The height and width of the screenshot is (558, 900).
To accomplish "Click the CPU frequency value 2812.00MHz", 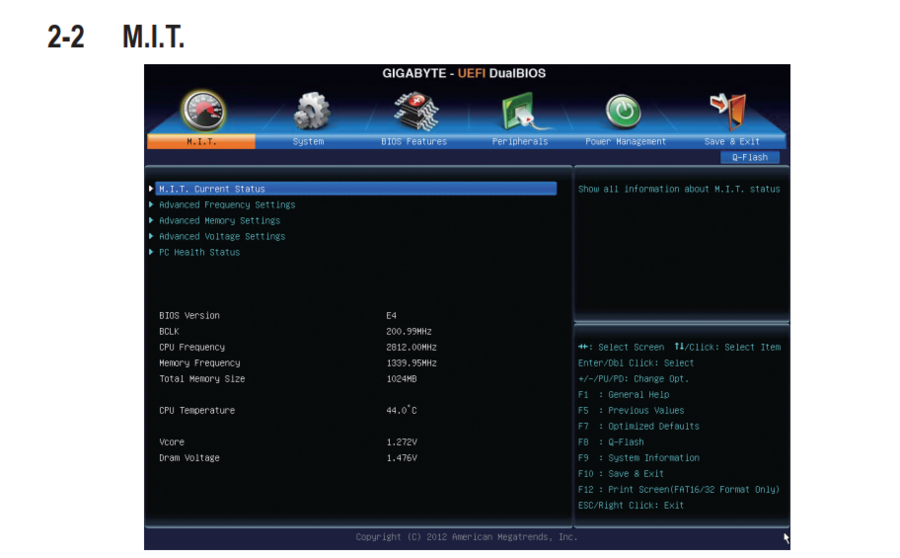I will (x=412, y=347).
